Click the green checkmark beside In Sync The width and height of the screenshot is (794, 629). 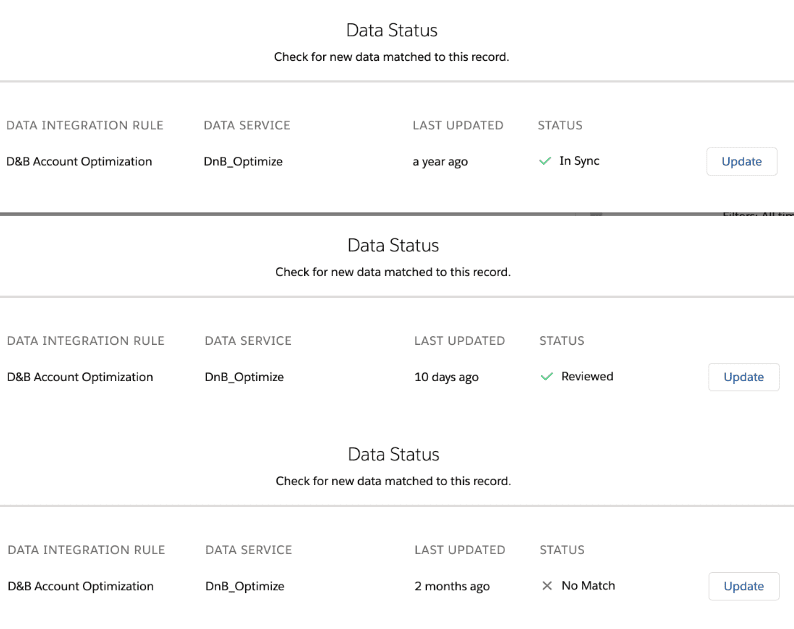545,161
